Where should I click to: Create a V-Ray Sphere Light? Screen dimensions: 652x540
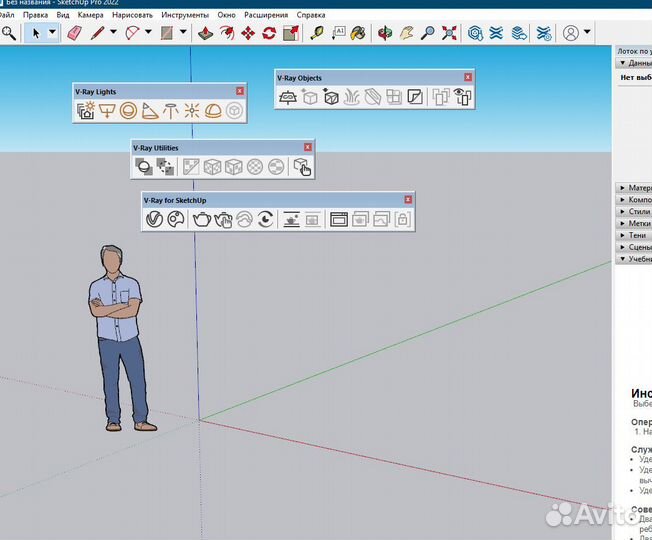click(128, 111)
